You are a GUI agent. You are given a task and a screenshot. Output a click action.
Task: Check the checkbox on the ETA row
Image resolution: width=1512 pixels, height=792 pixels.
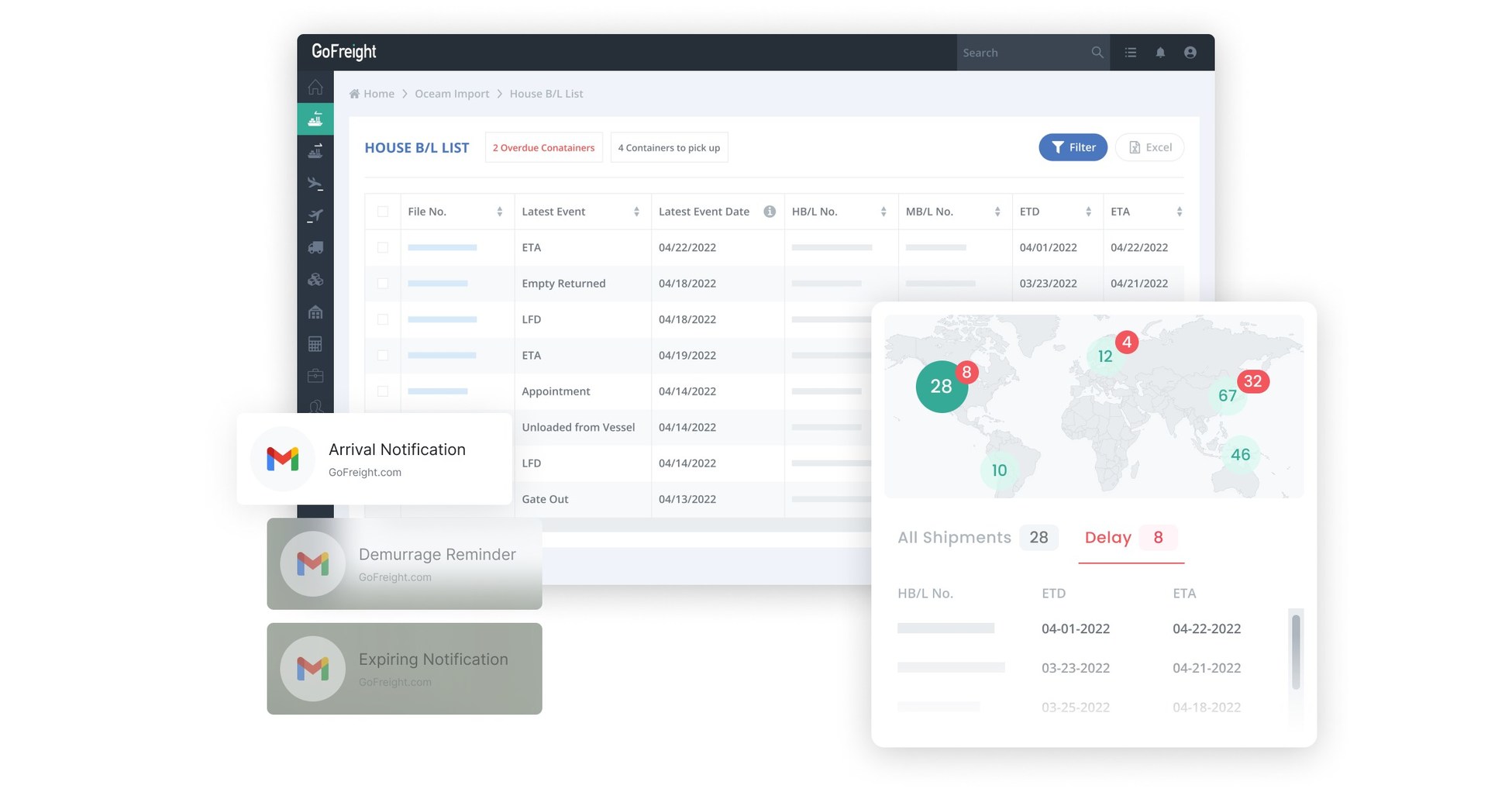tap(382, 247)
